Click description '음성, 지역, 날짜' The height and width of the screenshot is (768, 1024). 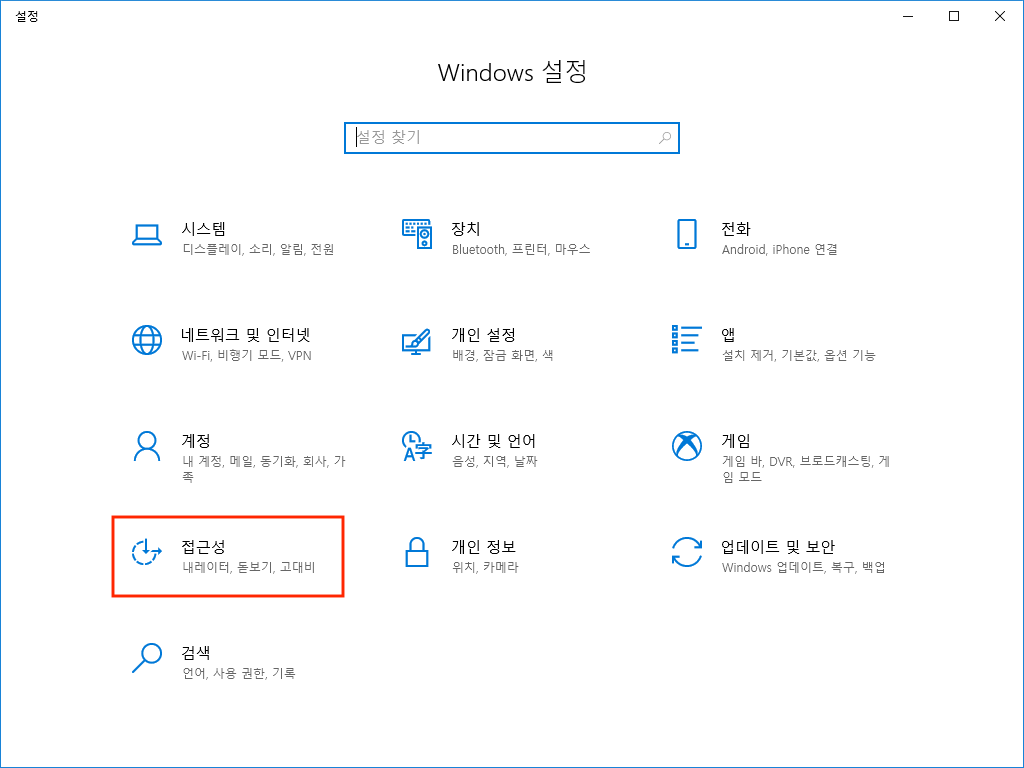[494, 461]
